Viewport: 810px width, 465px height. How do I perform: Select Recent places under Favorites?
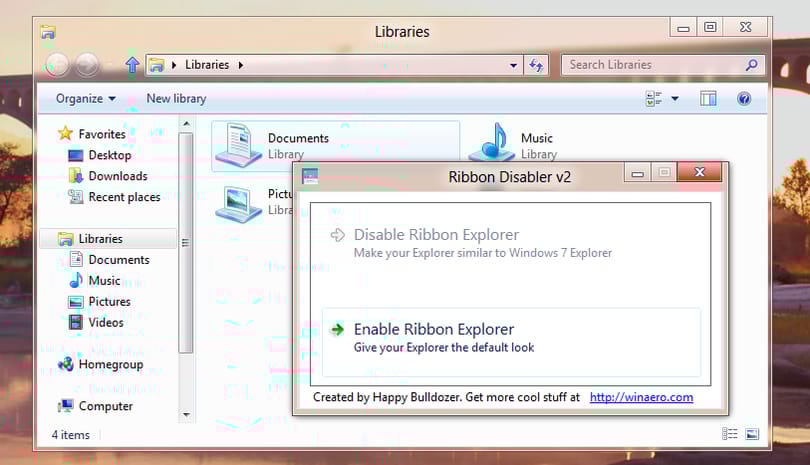coord(124,197)
